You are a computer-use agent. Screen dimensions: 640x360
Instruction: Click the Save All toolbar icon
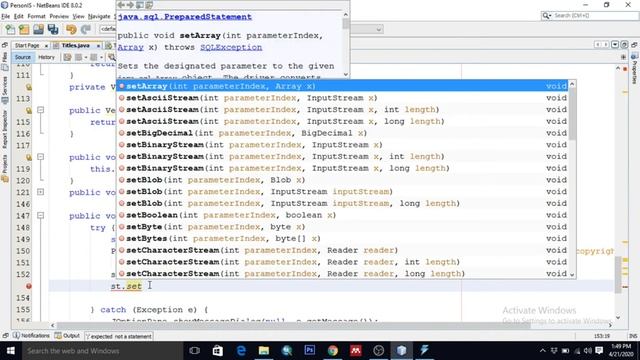point(53,29)
